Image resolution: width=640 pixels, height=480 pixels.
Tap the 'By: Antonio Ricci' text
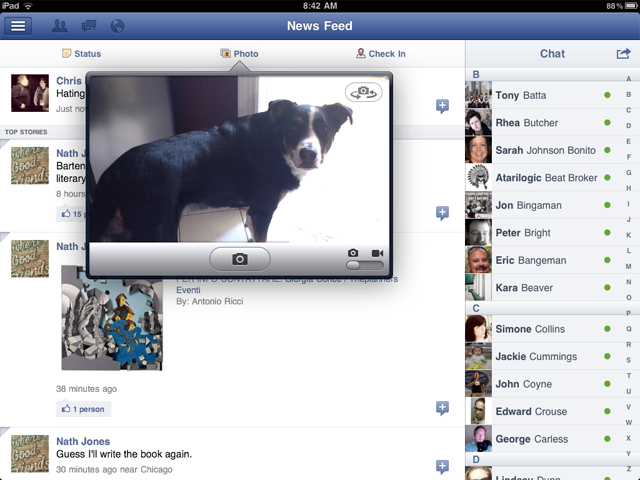pyautogui.click(x=210, y=301)
